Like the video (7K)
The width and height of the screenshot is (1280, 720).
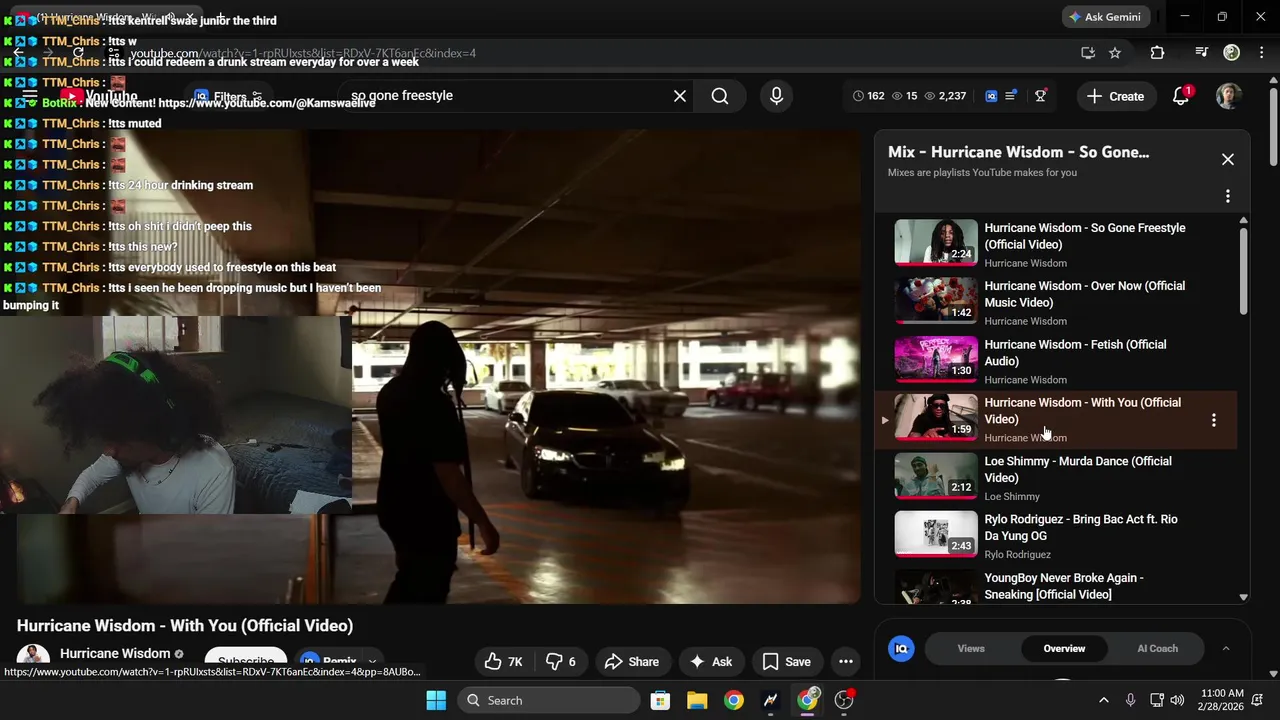[504, 661]
